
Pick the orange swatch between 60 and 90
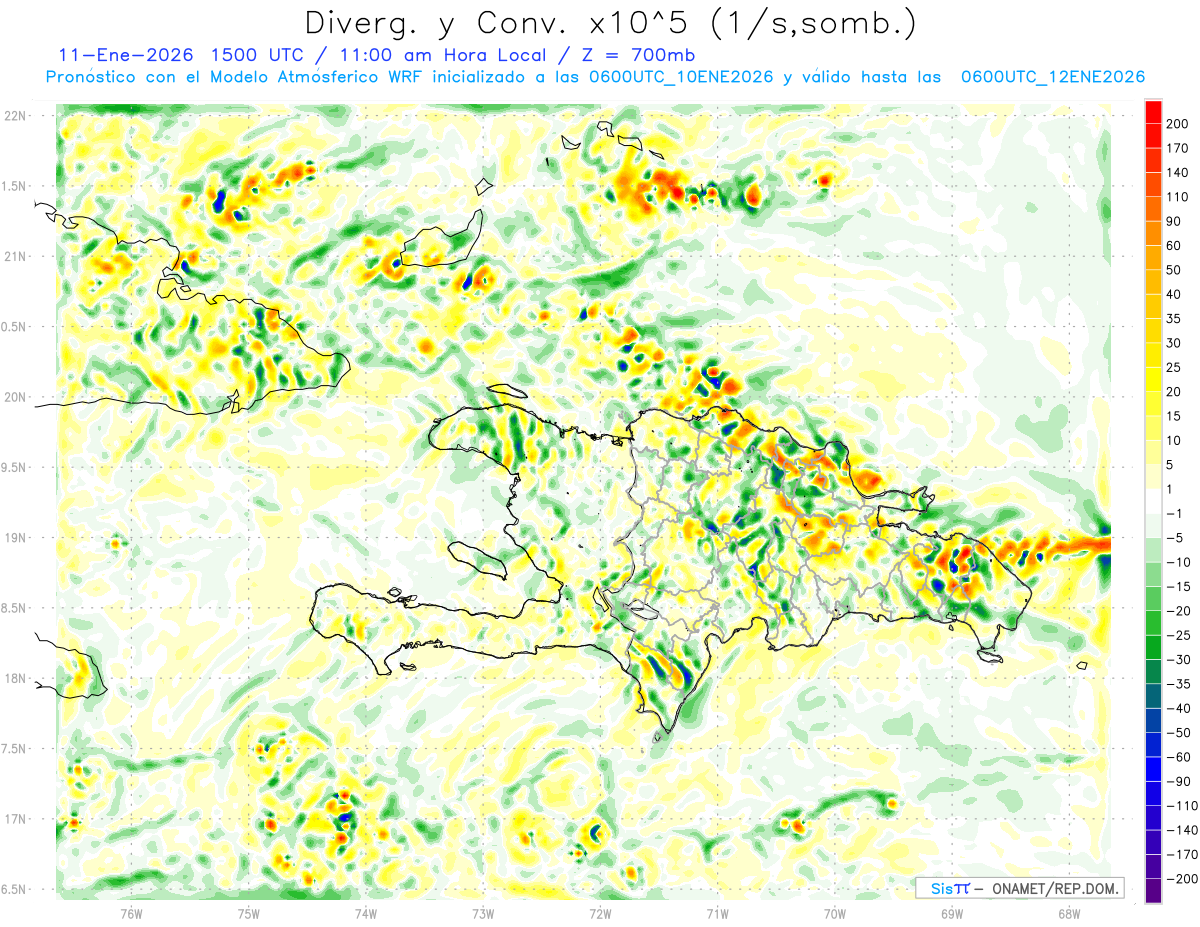point(1153,234)
